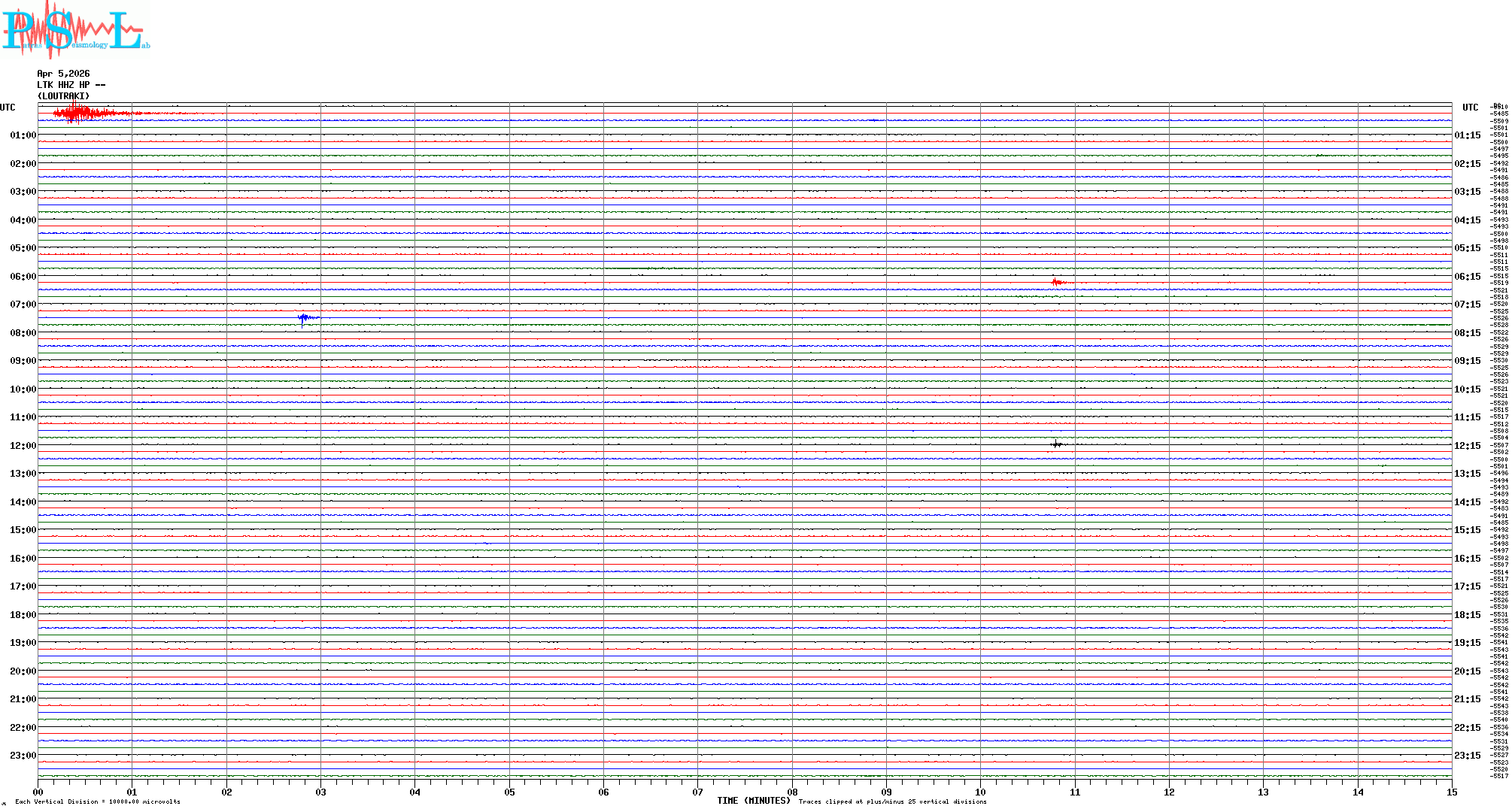The image size is (1512, 812).
Task: Click the (LOUTRAKI) station name text
Action: [x=63, y=96]
